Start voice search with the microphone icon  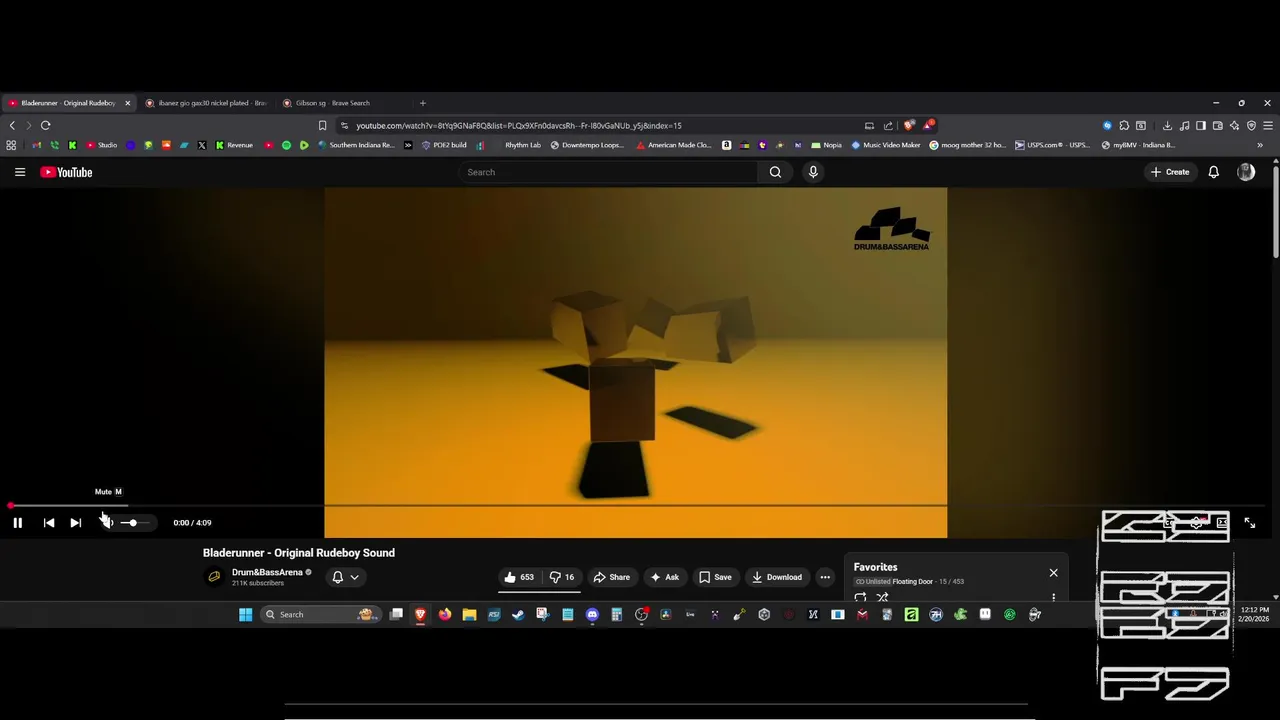(813, 172)
